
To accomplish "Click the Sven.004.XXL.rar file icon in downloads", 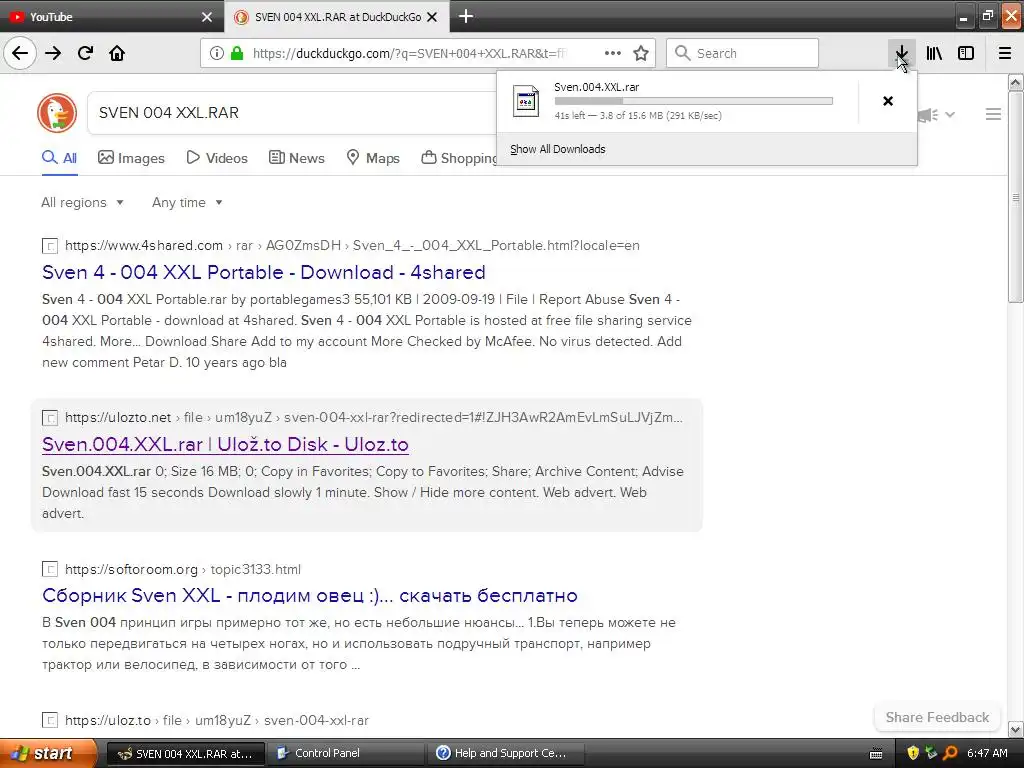I will click(526, 101).
